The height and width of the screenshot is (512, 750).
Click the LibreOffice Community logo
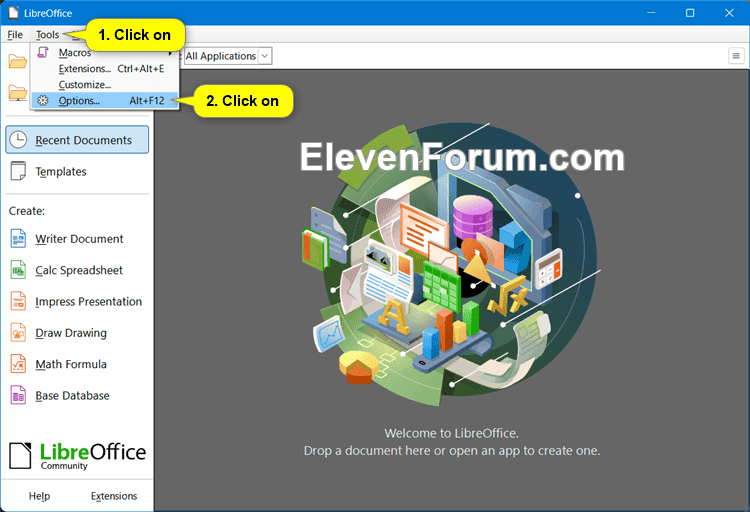(x=77, y=456)
